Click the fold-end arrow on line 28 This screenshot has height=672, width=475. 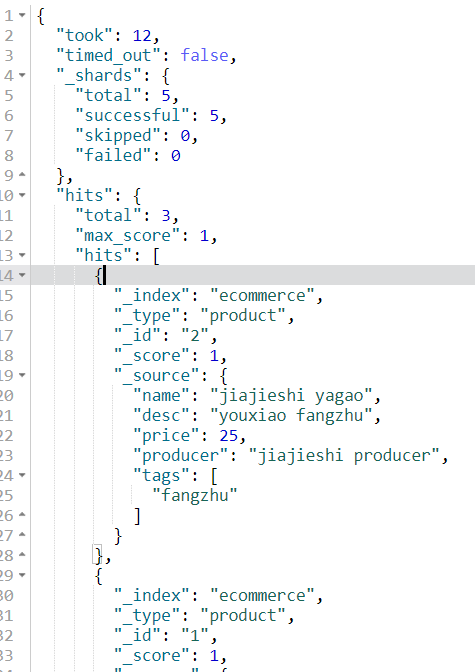[x=22, y=555]
